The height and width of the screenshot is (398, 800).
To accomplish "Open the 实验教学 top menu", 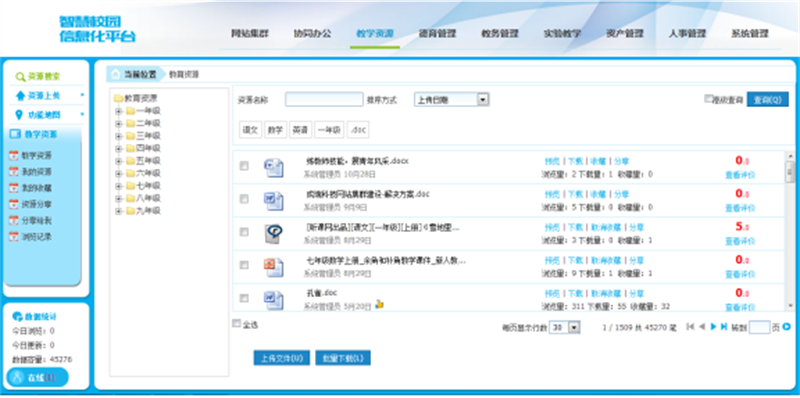I will [562, 34].
